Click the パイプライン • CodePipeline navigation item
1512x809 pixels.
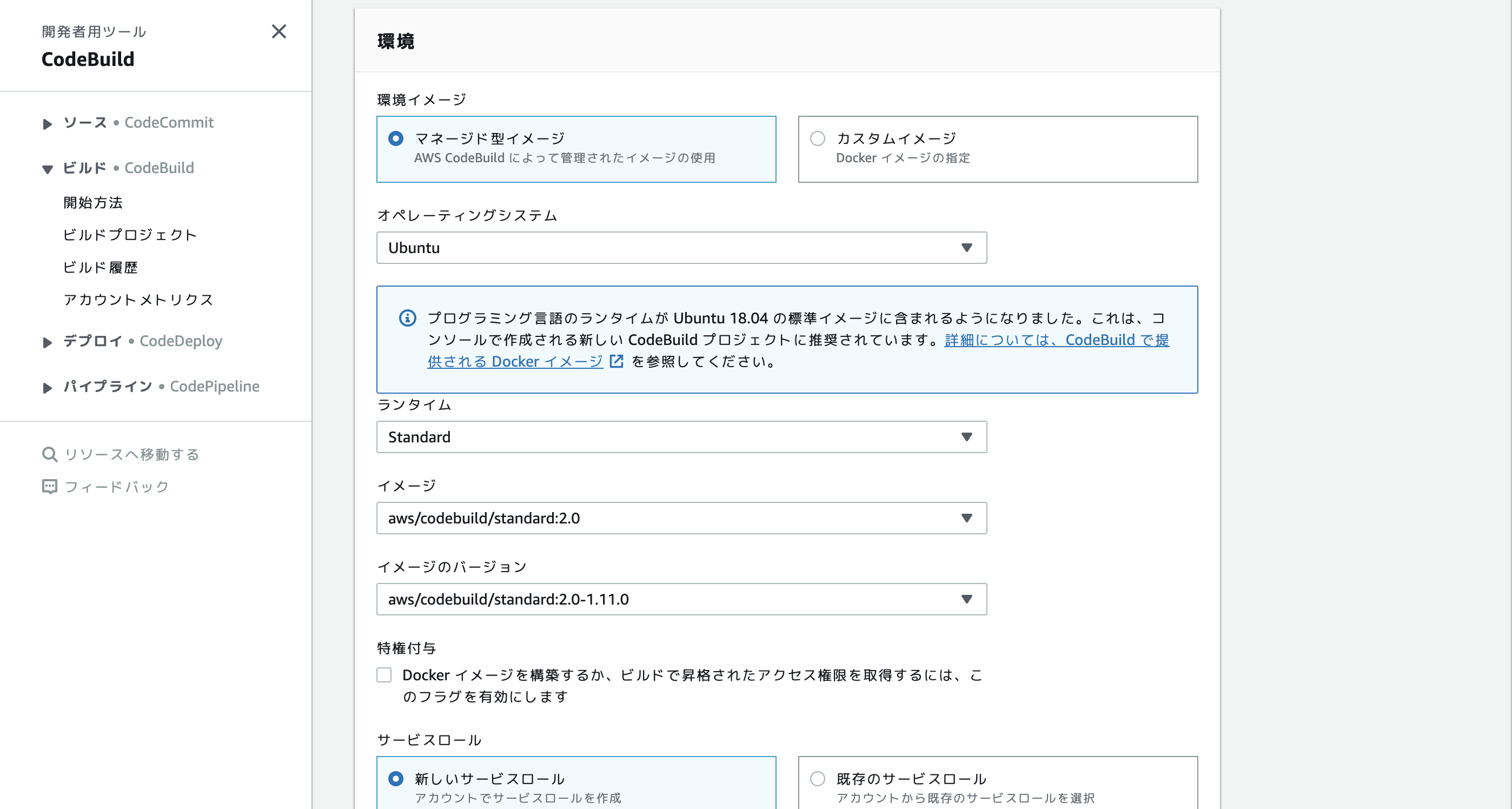point(161,386)
